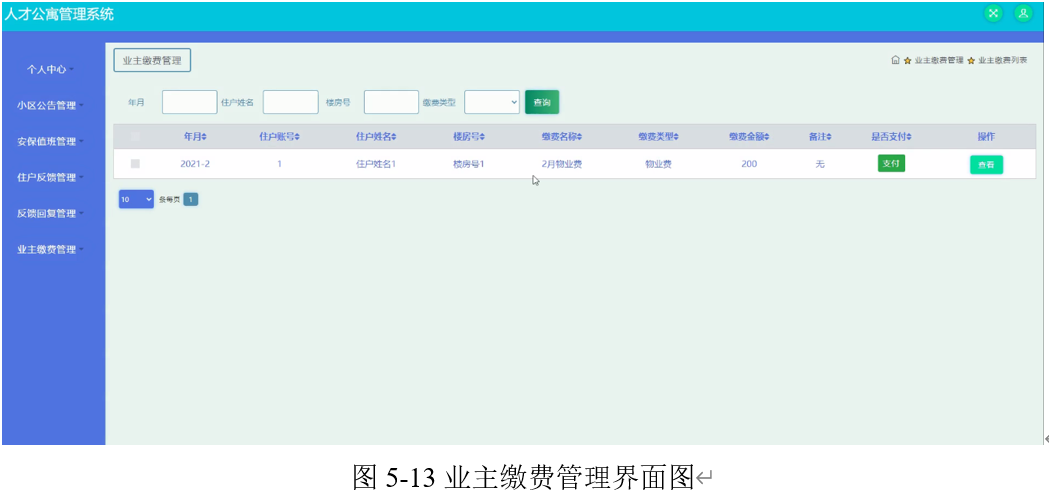Image resolution: width=1049 pixels, height=497 pixels.
Task: Open the user profile icon in header
Action: pos(1023,13)
